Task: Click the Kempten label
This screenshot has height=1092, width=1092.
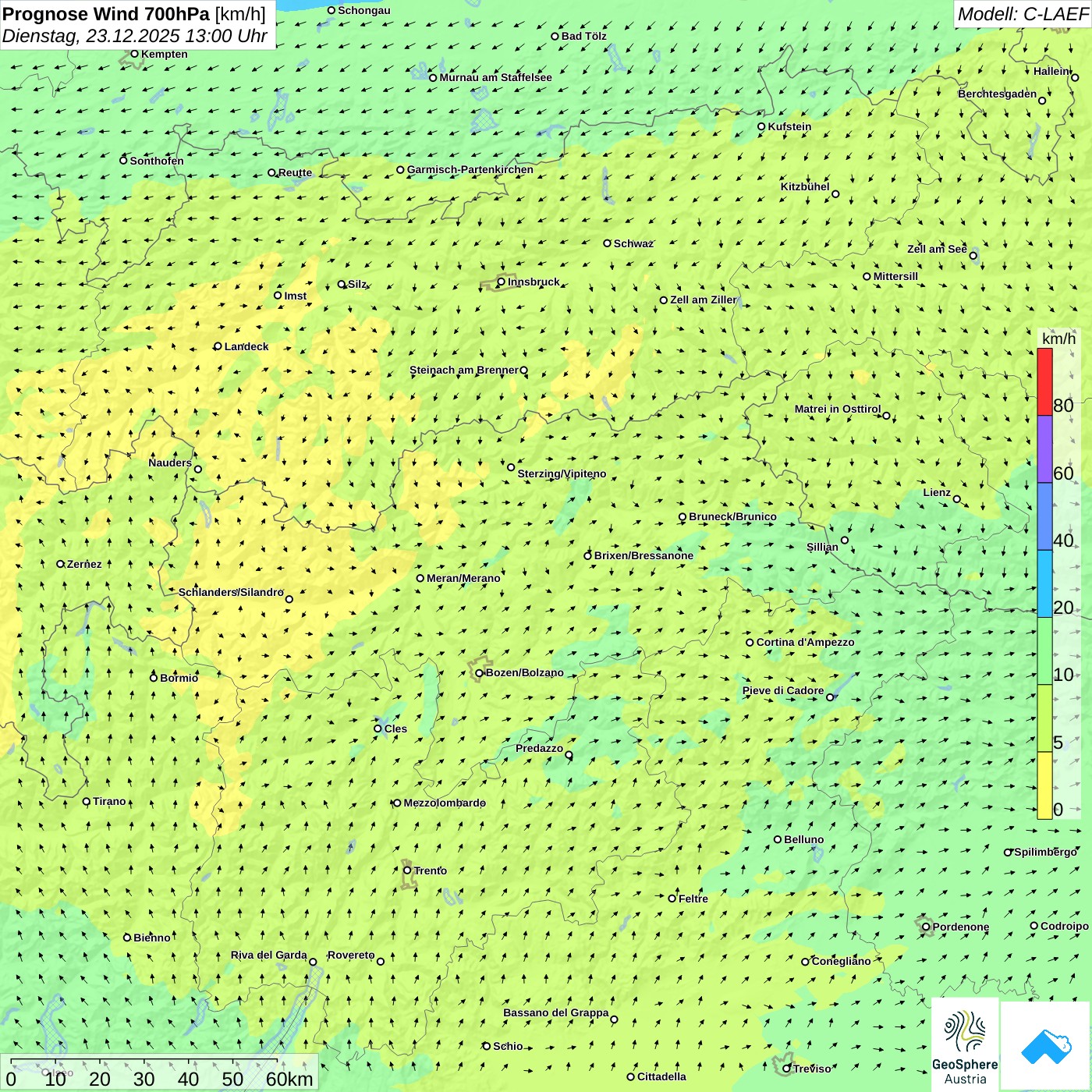Action: (165, 54)
